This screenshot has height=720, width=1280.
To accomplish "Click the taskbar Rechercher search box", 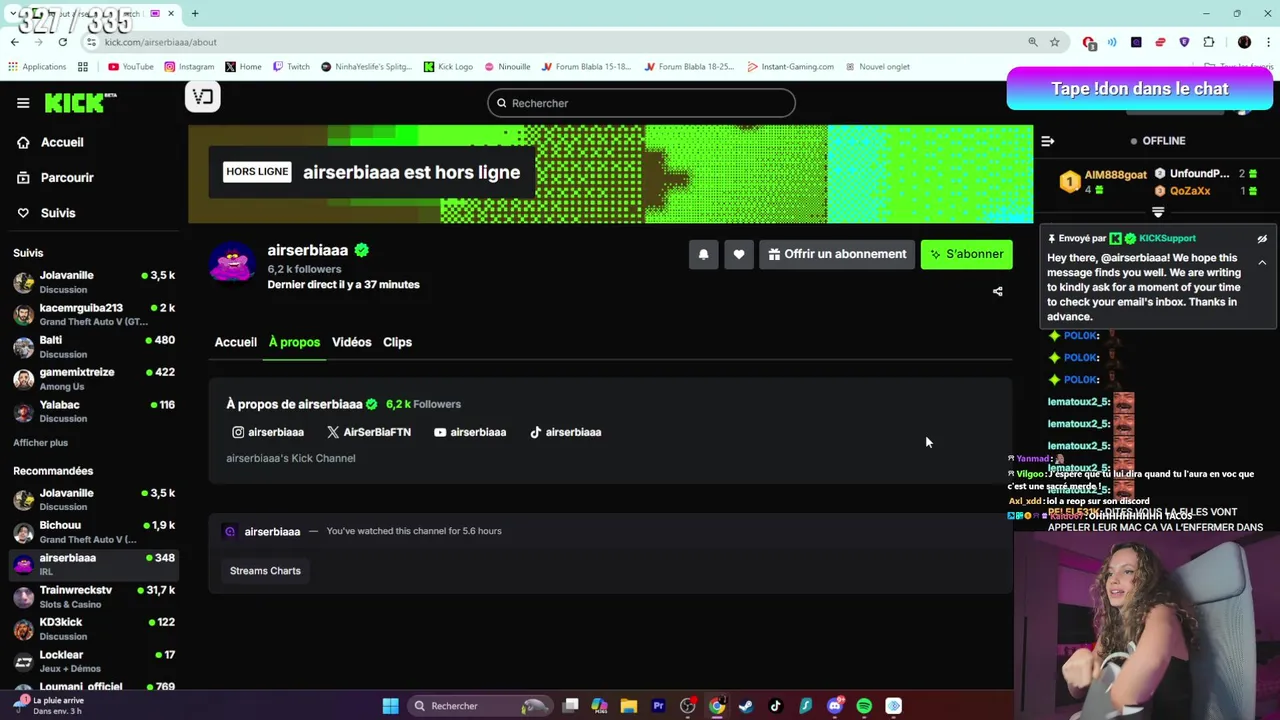I will pos(480,706).
